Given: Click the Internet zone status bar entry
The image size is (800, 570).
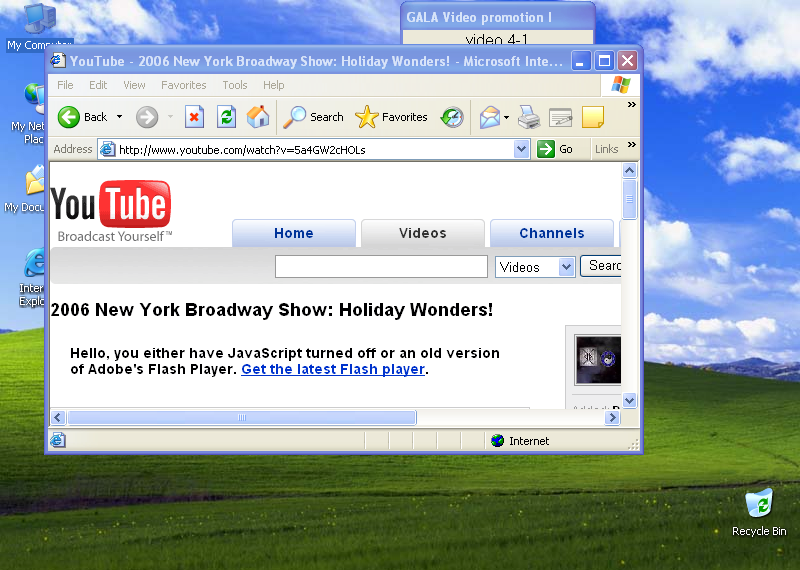Looking at the screenshot, I should (520, 441).
